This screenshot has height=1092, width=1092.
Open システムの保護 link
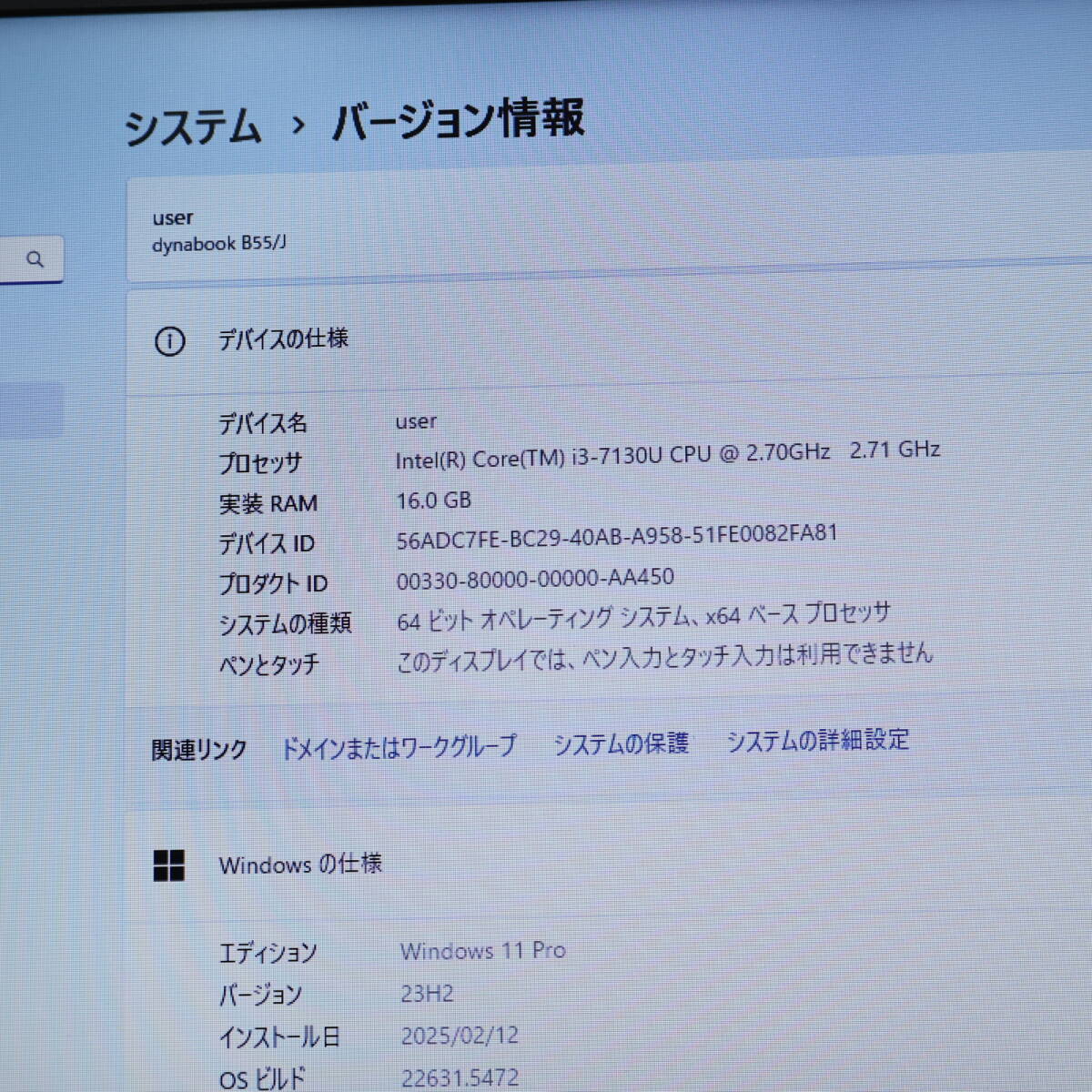(622, 743)
